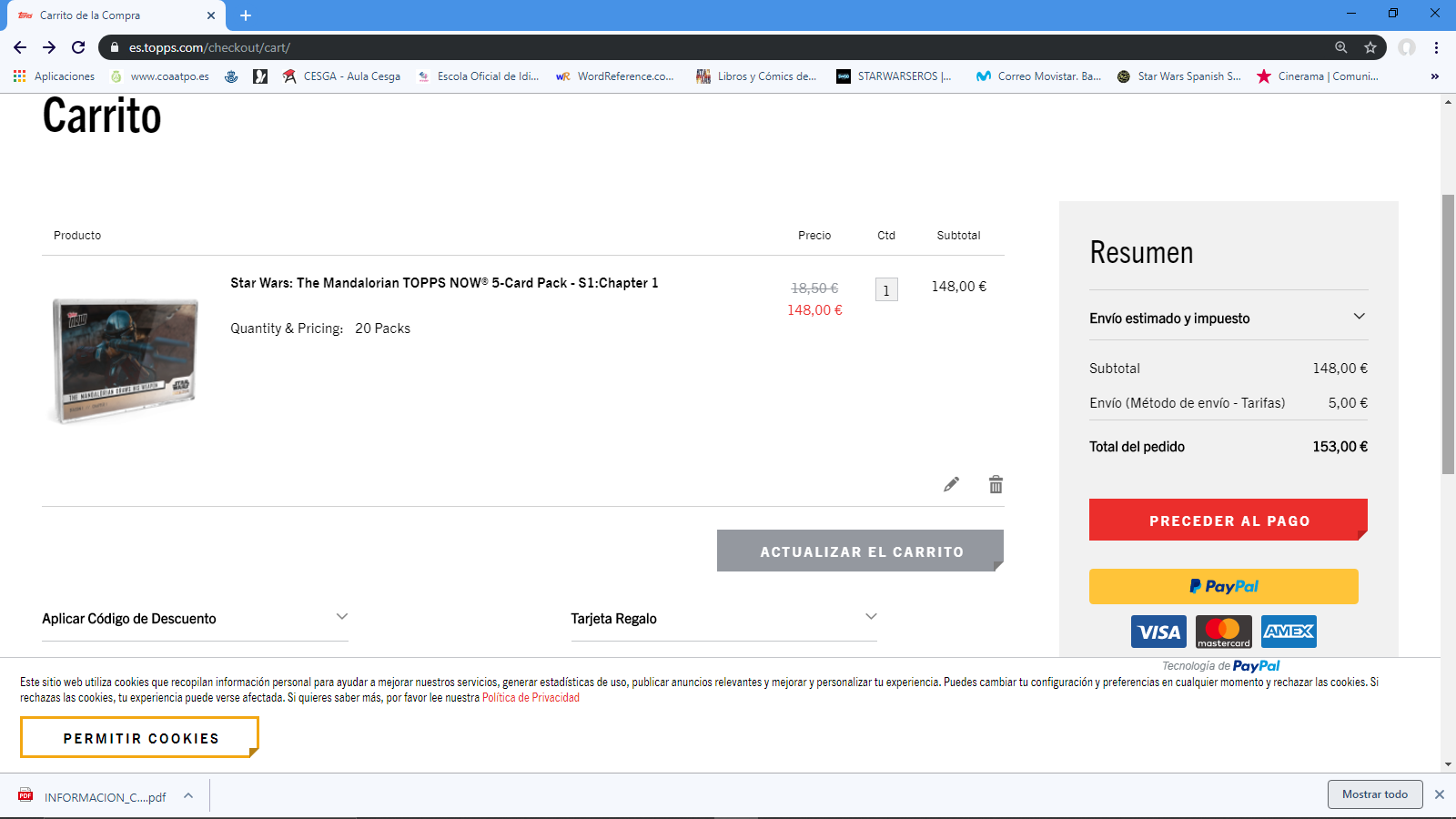1456x819 pixels.
Task: Open the Política de Privacidad link
Action: coord(531,698)
